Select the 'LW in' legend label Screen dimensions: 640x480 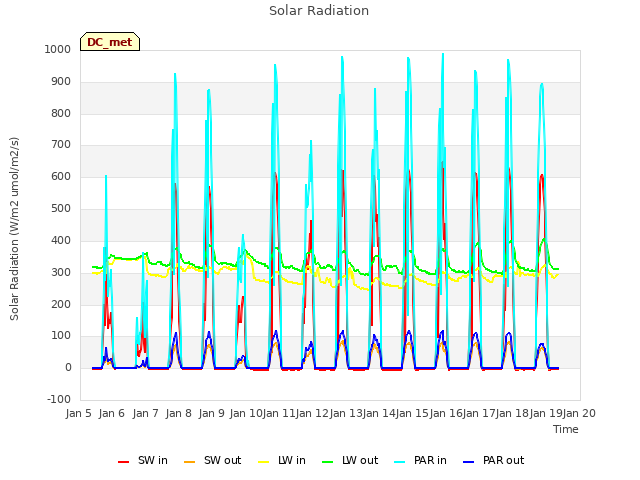coord(292,460)
